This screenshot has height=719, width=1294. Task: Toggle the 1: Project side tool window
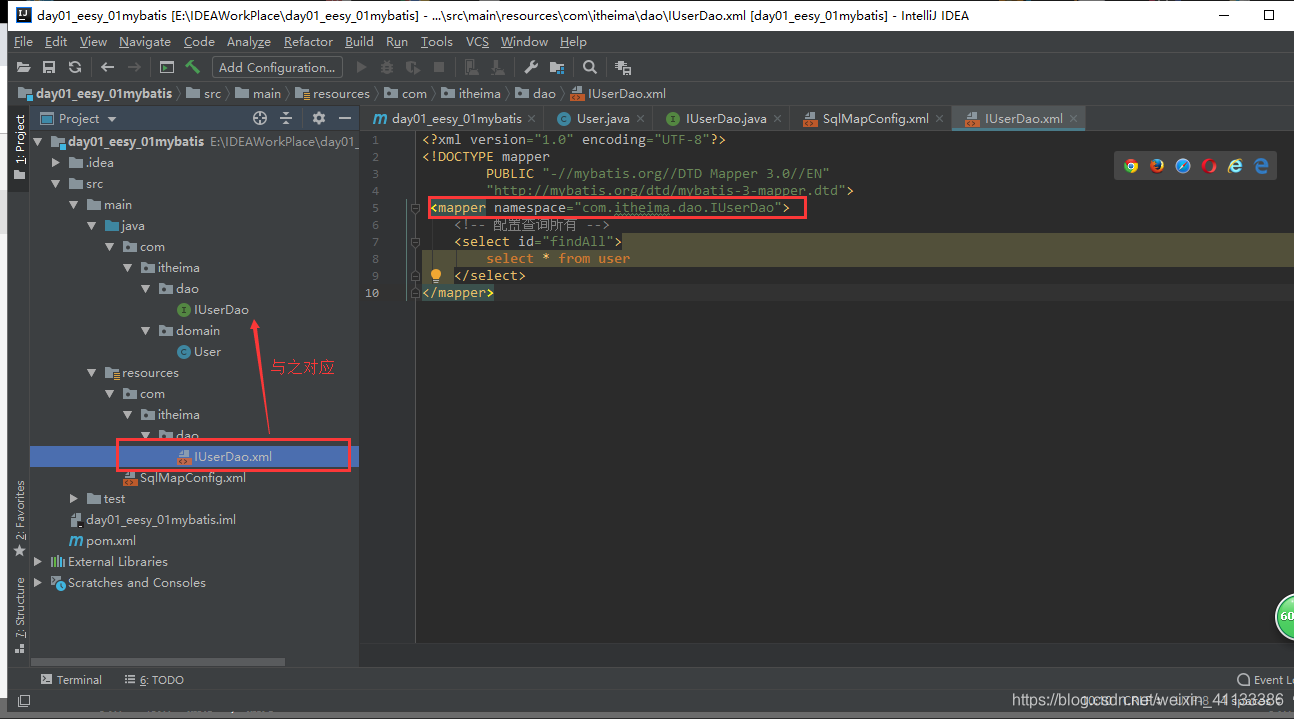pos(19,147)
